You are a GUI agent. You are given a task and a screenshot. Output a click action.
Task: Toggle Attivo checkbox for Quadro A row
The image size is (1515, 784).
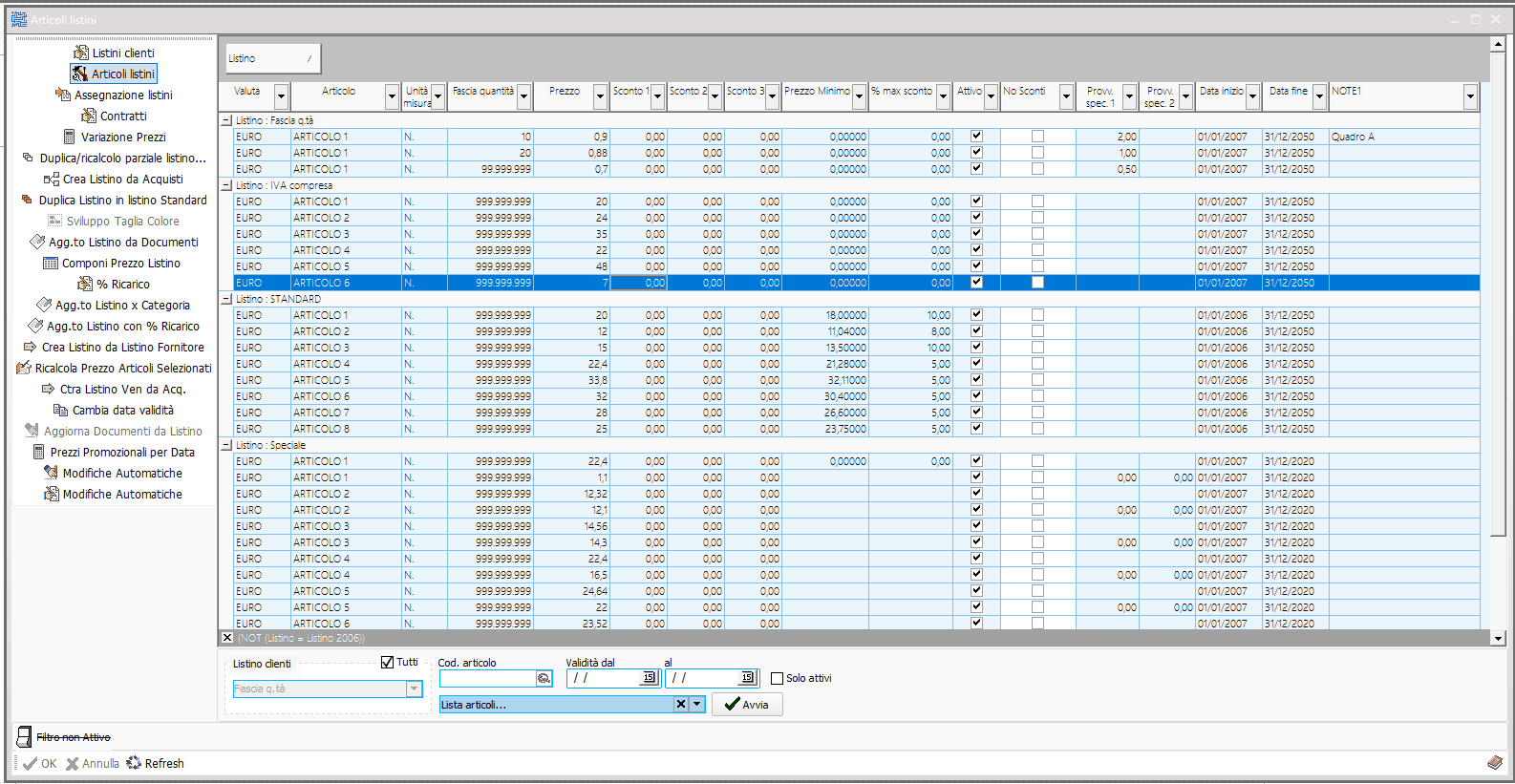tap(976, 137)
